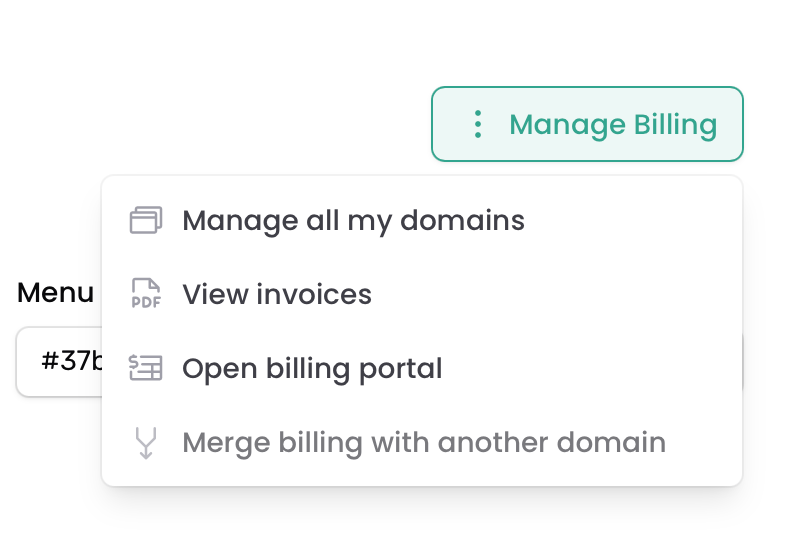Click the Menu color label
Viewport: 788px width, 538px height.
[55, 292]
